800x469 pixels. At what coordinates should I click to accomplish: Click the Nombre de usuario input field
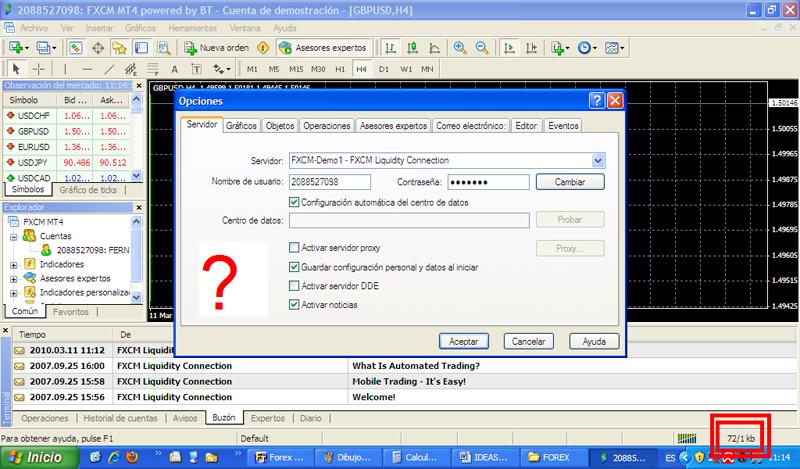pyautogui.click(x=329, y=182)
